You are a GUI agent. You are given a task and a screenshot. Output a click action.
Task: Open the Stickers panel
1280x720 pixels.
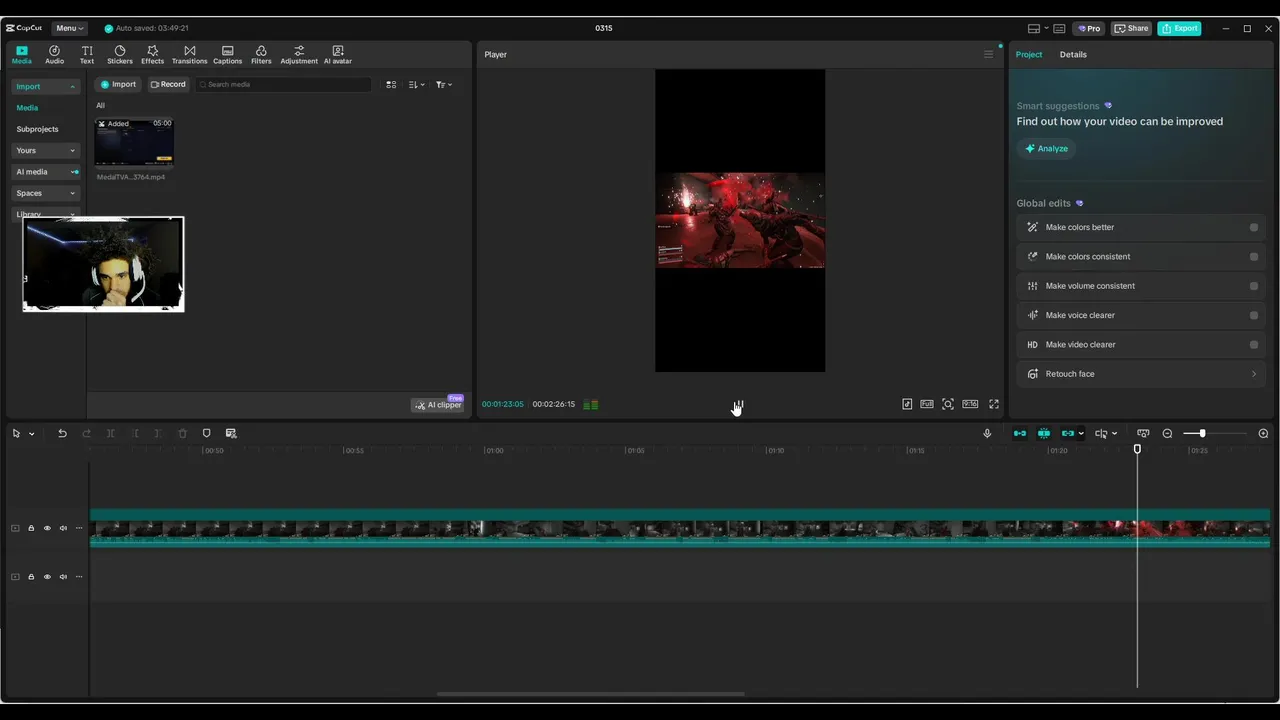click(120, 55)
